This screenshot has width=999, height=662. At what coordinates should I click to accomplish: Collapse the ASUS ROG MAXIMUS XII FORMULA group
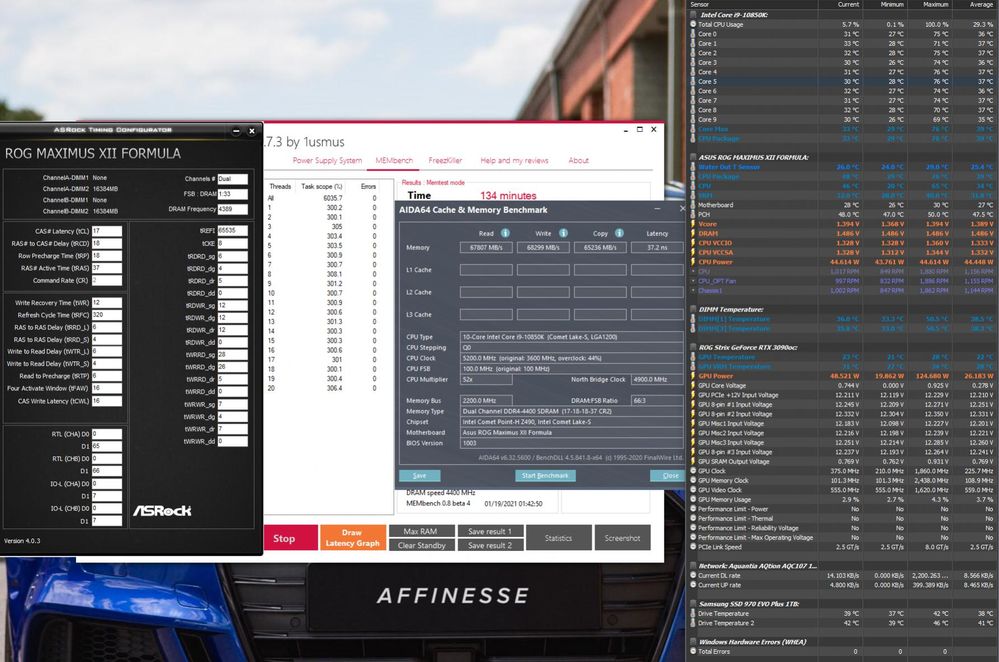click(x=693, y=157)
